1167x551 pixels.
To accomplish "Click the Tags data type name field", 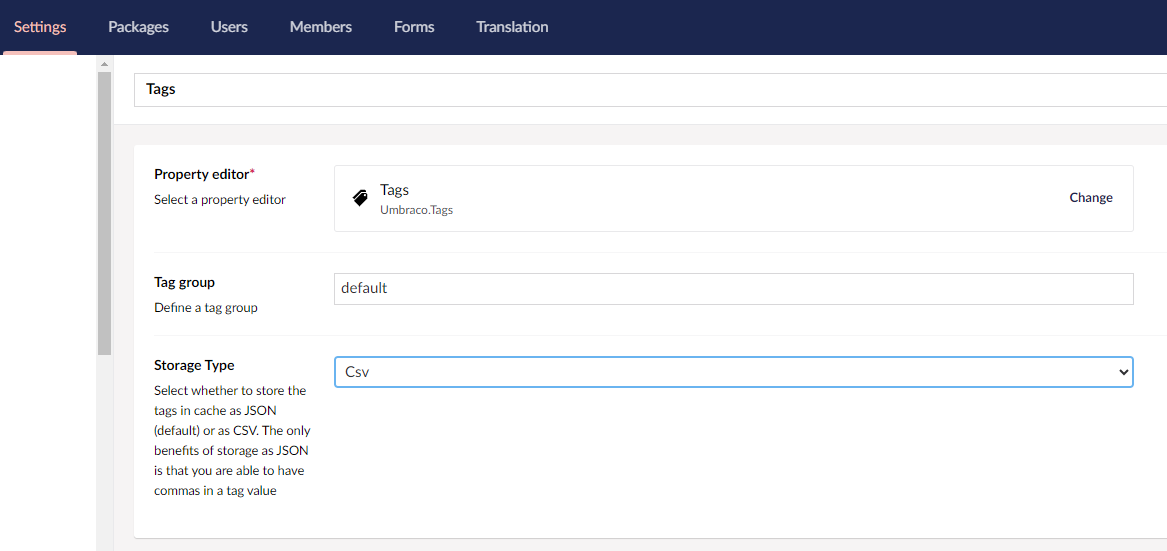I will click(x=650, y=89).
